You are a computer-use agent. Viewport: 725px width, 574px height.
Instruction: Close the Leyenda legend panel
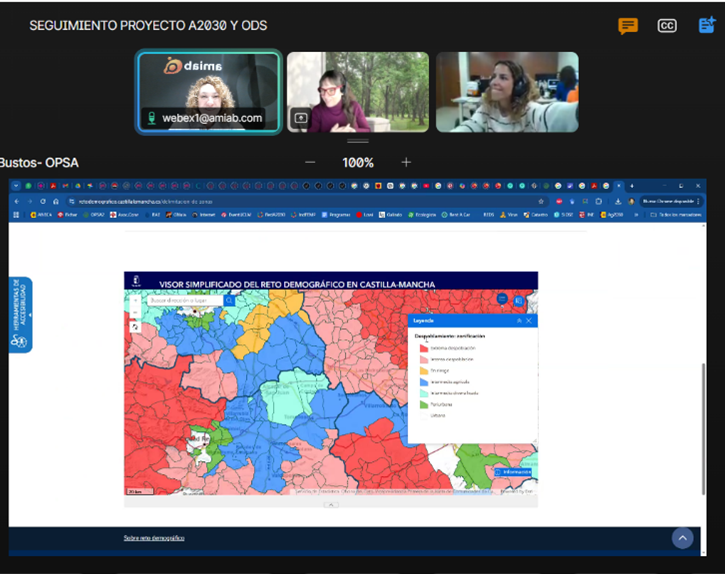pyautogui.click(x=529, y=321)
